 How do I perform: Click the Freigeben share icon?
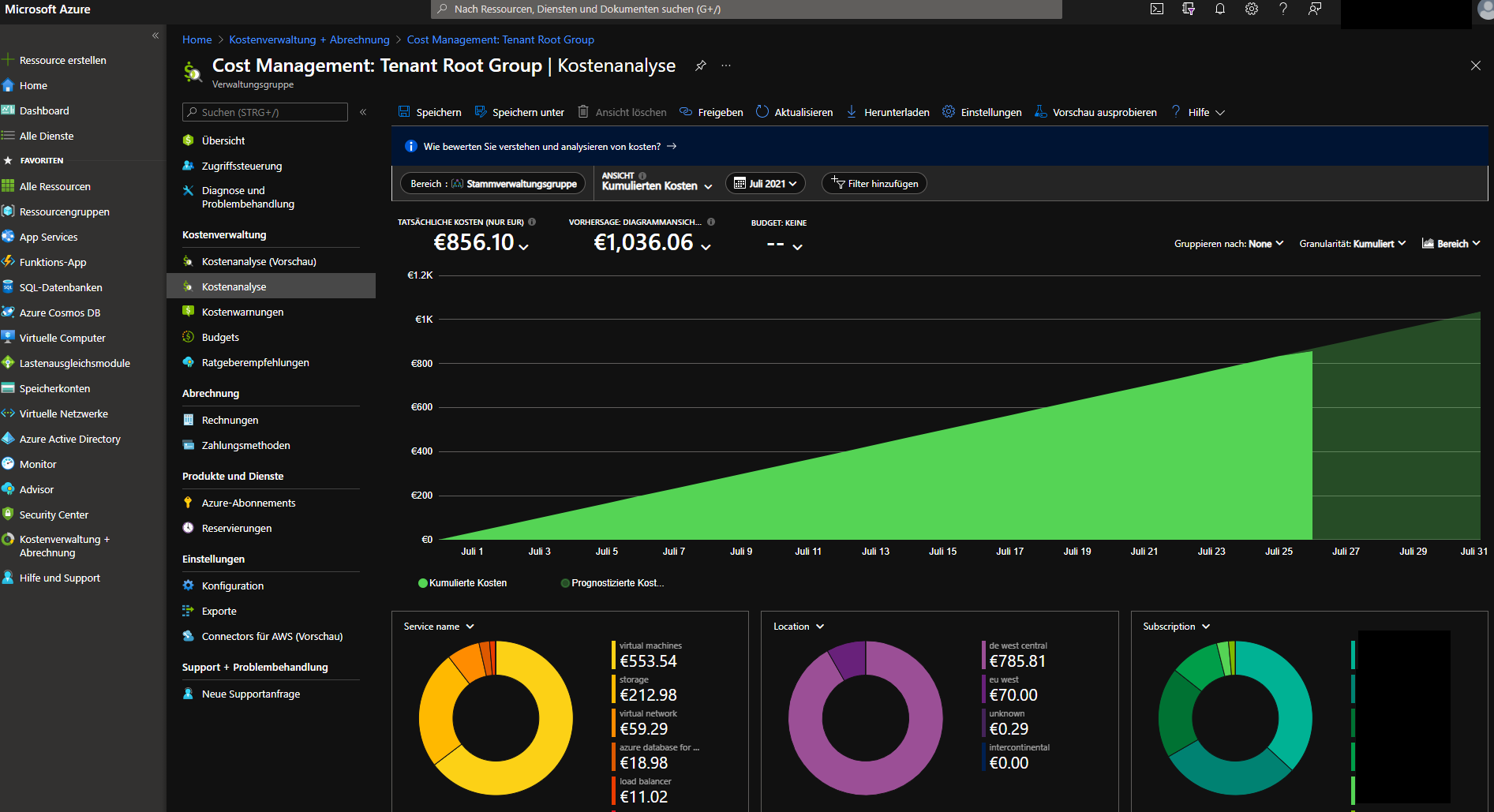(686, 112)
